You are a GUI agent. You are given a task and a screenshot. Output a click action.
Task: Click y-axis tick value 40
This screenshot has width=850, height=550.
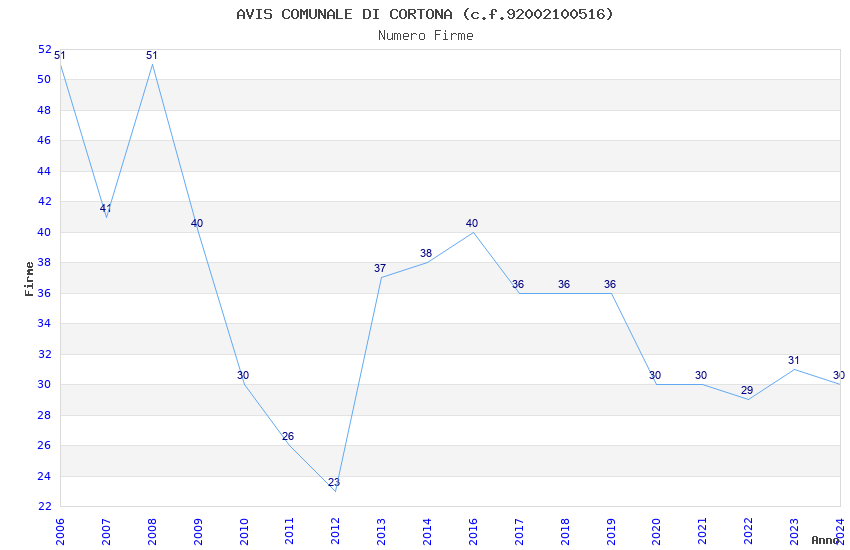(x=44, y=232)
